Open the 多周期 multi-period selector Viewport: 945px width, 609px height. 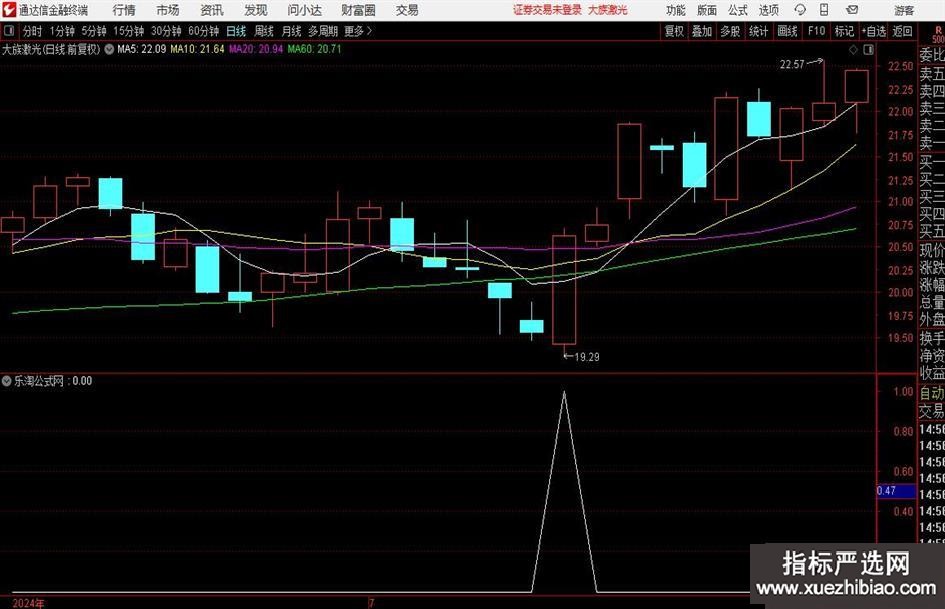click(x=323, y=31)
